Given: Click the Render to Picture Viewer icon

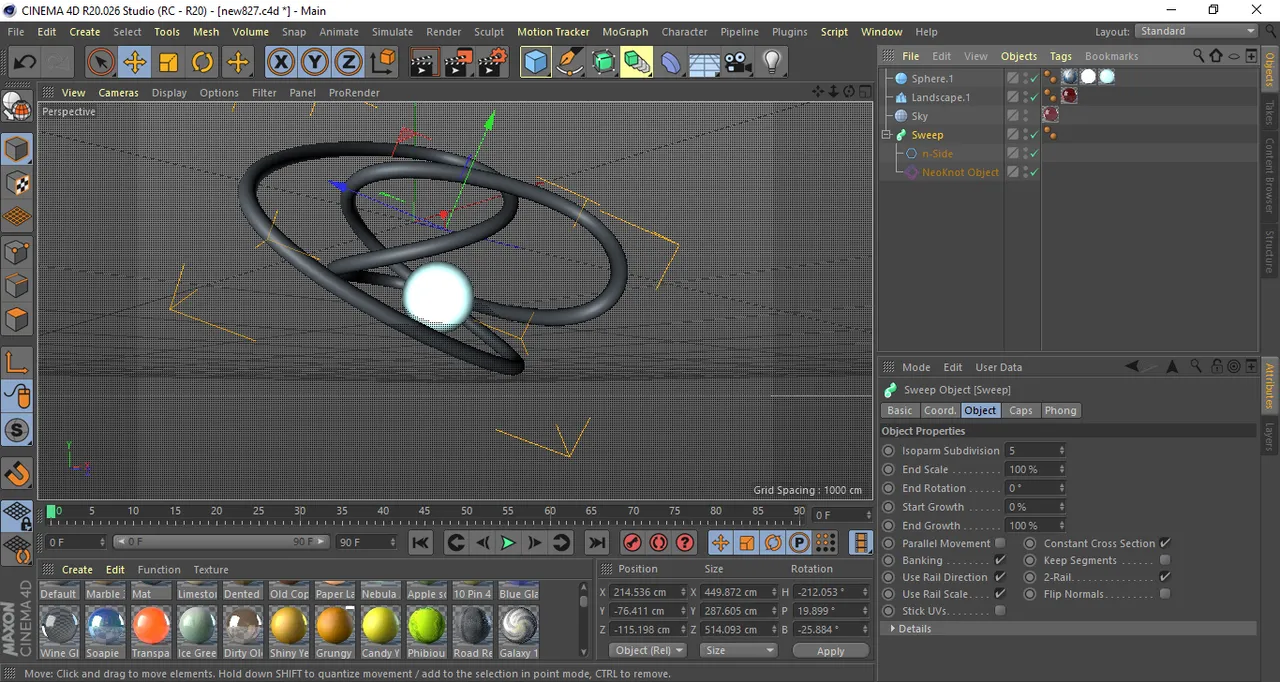Looking at the screenshot, I should coord(457,63).
